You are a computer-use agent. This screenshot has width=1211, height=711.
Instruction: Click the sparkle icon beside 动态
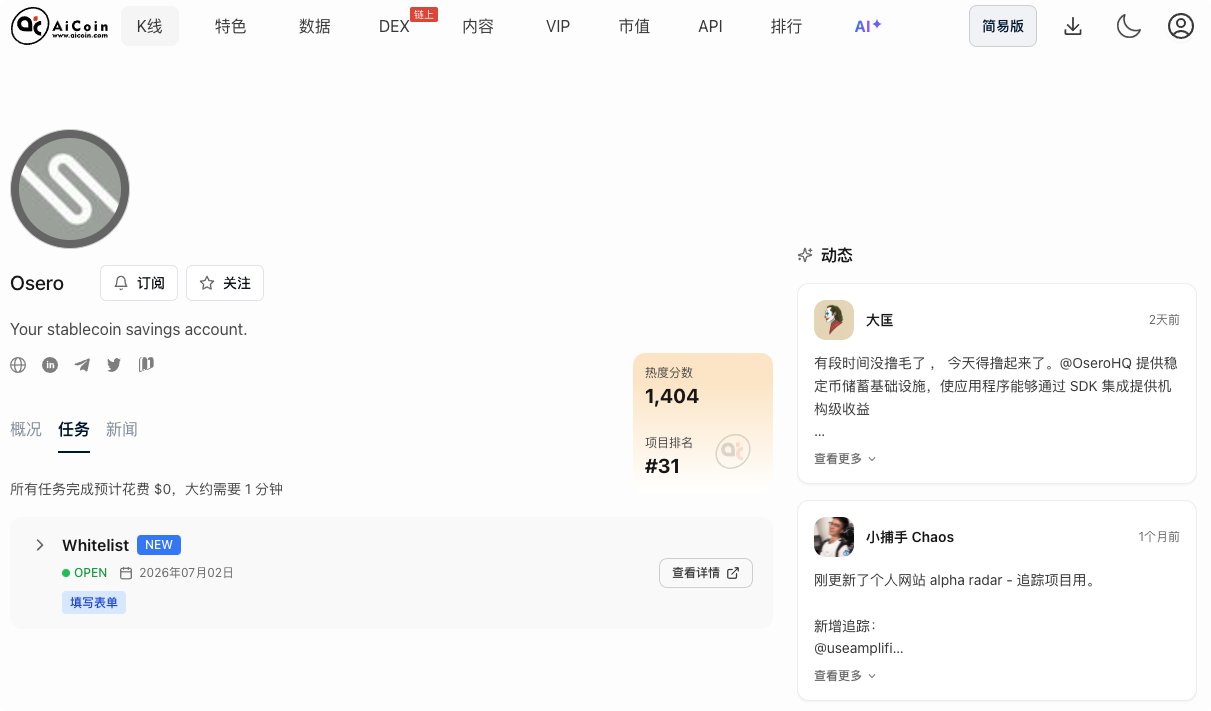click(x=805, y=255)
